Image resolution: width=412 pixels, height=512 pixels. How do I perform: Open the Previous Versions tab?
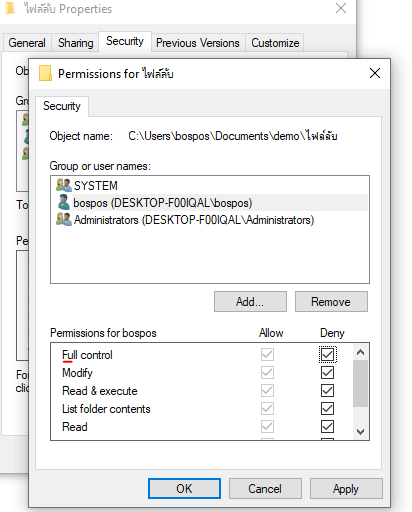pos(198,43)
